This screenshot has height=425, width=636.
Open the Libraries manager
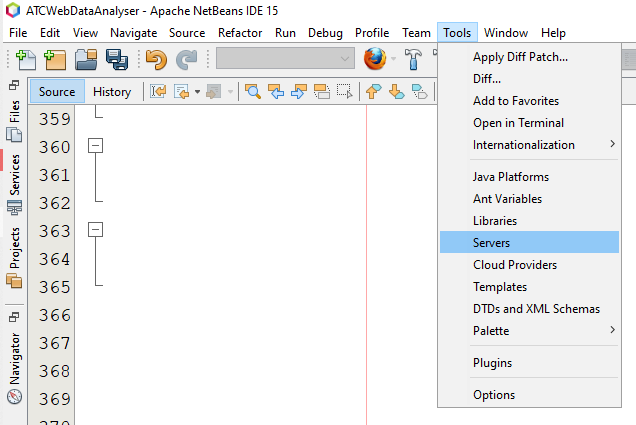(x=529, y=221)
